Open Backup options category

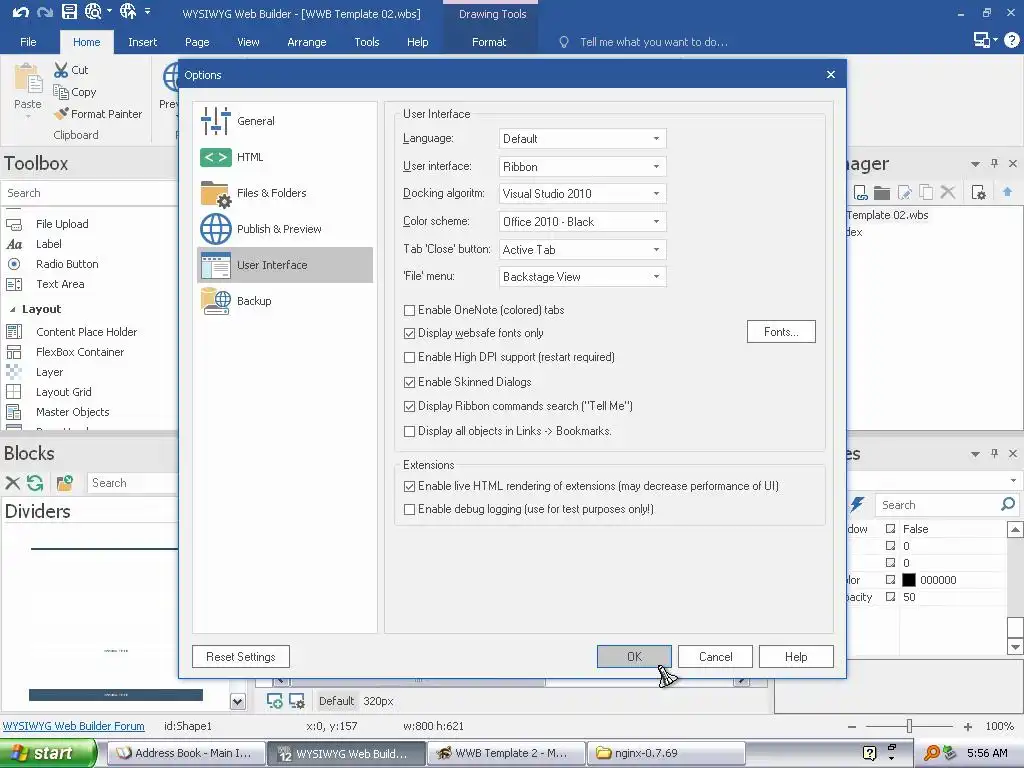pos(285,300)
